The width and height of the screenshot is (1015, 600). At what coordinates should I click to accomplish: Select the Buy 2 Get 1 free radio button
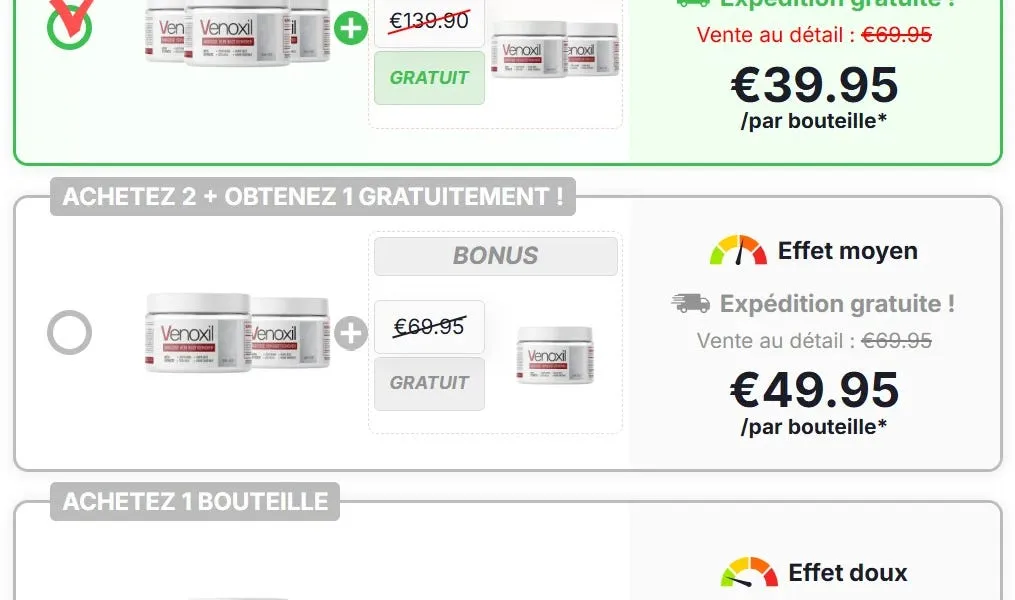click(69, 333)
